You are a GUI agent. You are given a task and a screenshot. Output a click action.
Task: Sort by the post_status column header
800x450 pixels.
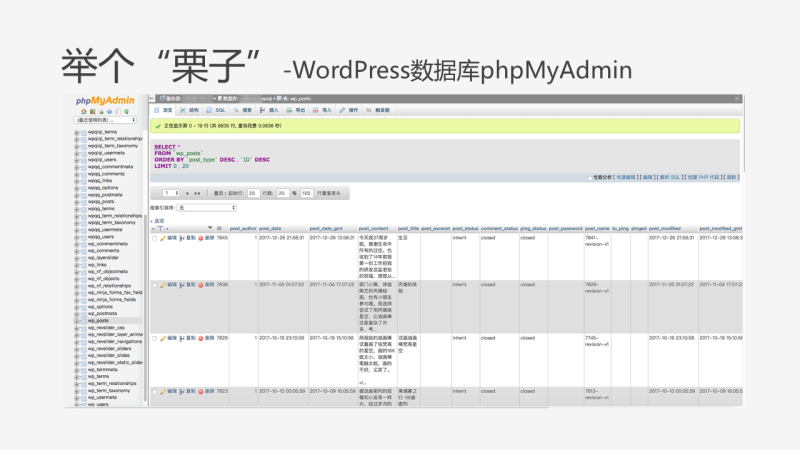point(465,229)
